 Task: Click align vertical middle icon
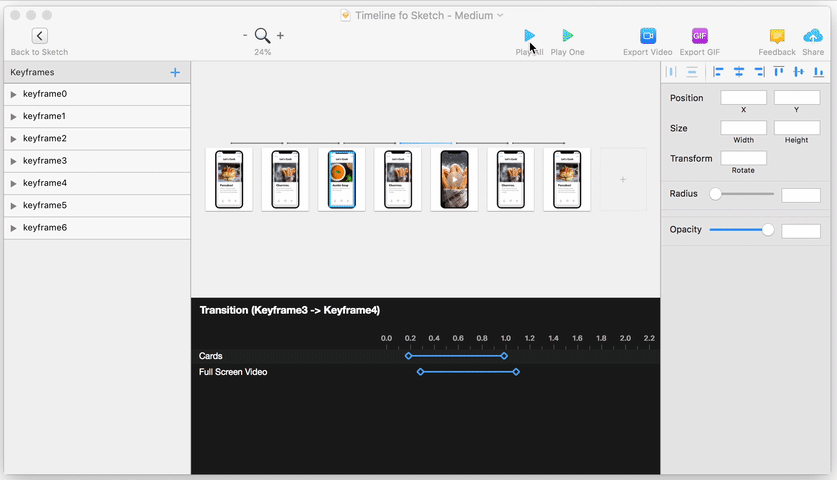click(x=799, y=72)
